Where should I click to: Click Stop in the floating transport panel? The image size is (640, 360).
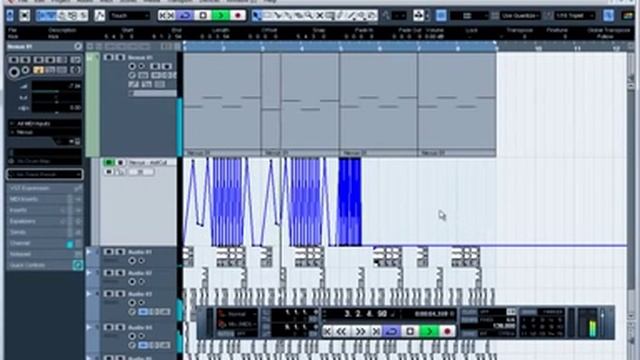click(411, 331)
